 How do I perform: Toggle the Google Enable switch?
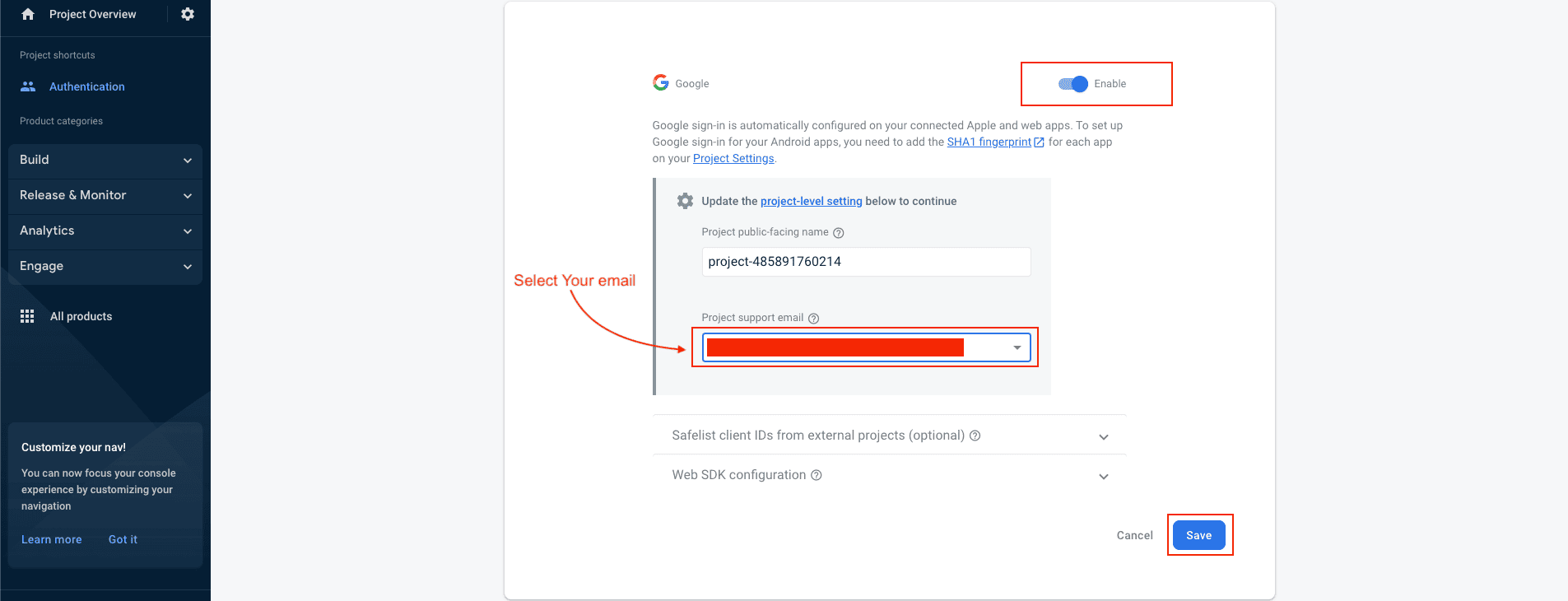pos(1073,84)
